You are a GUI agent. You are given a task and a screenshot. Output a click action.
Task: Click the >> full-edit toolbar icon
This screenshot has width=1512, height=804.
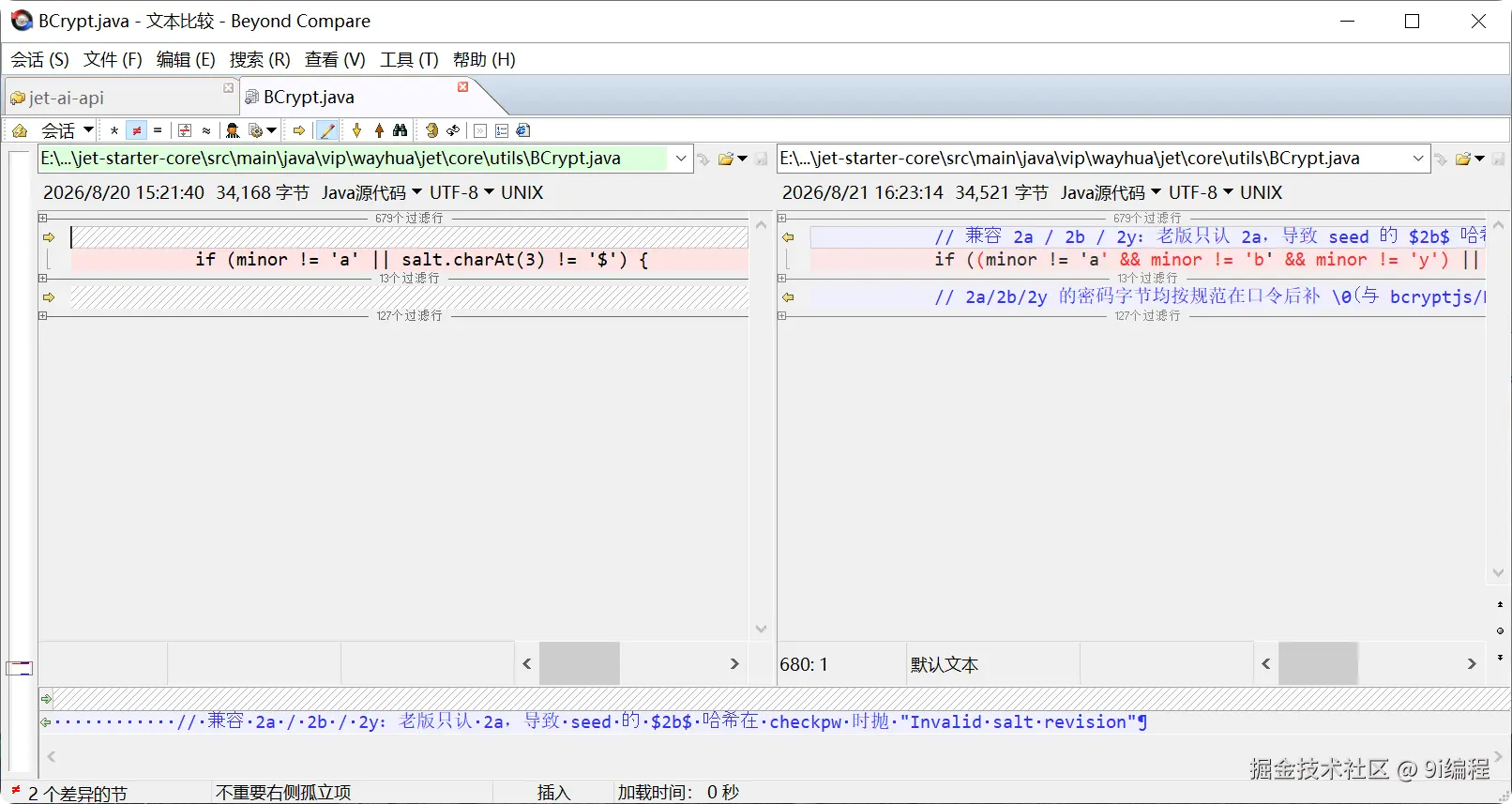tap(480, 130)
